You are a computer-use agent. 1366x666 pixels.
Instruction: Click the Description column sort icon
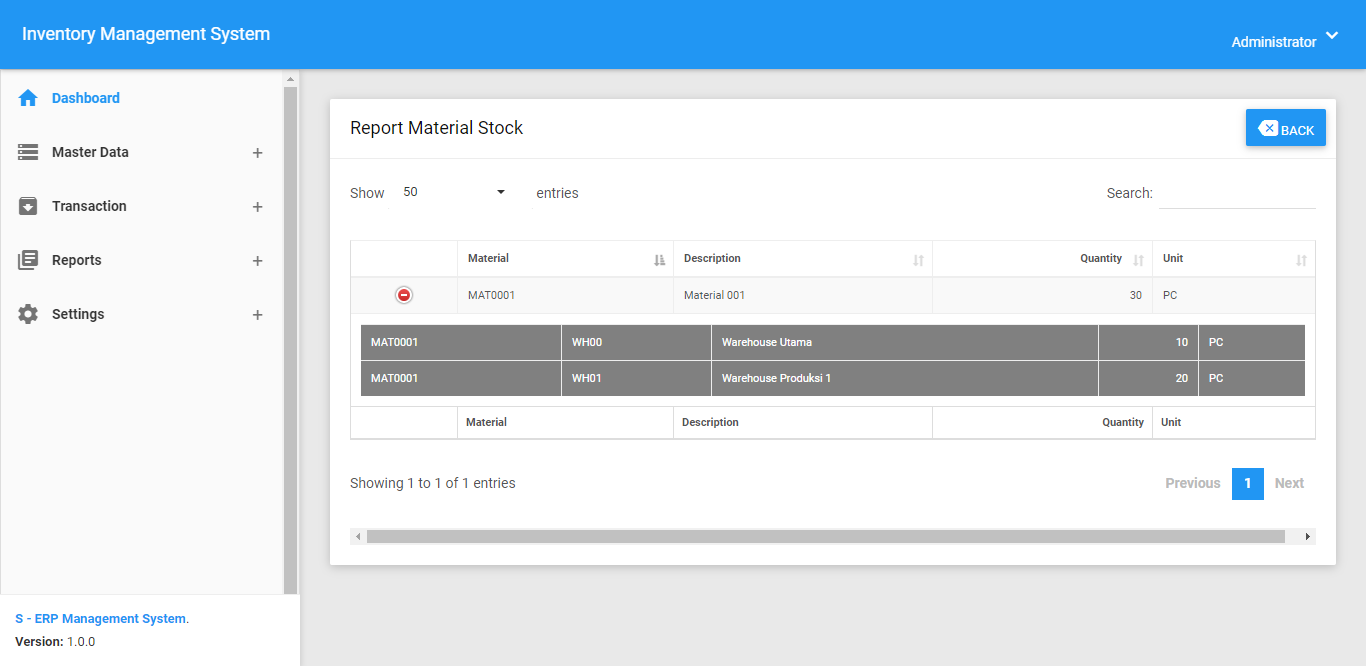click(918, 260)
